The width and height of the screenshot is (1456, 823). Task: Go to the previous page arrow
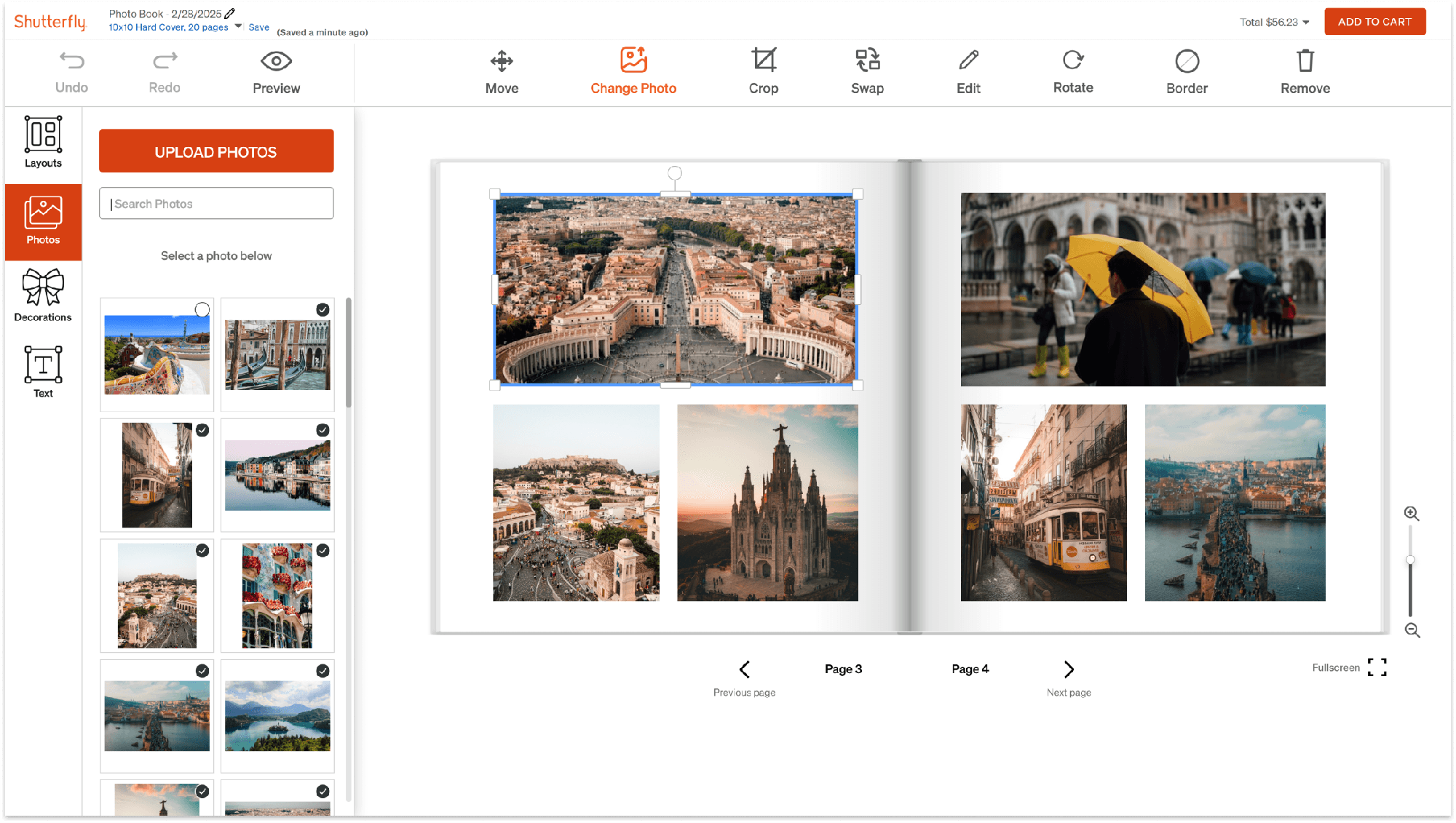pyautogui.click(x=744, y=669)
